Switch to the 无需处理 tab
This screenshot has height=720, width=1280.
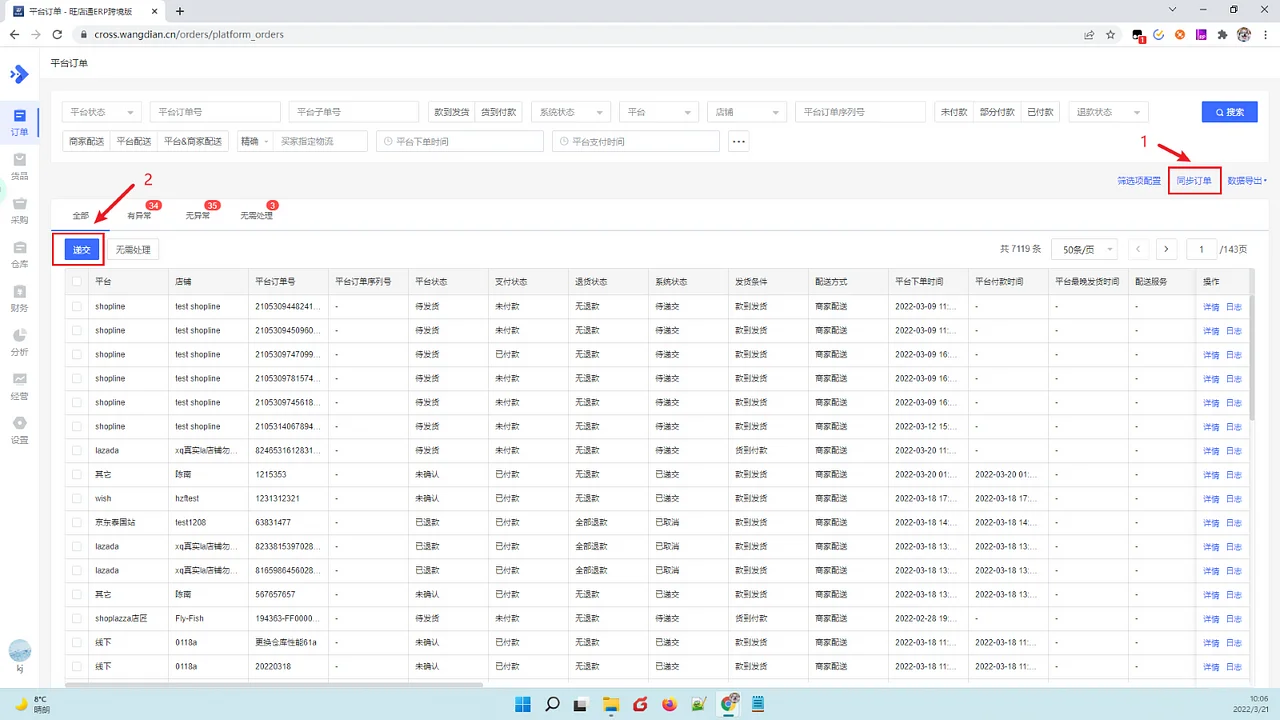coord(257,213)
